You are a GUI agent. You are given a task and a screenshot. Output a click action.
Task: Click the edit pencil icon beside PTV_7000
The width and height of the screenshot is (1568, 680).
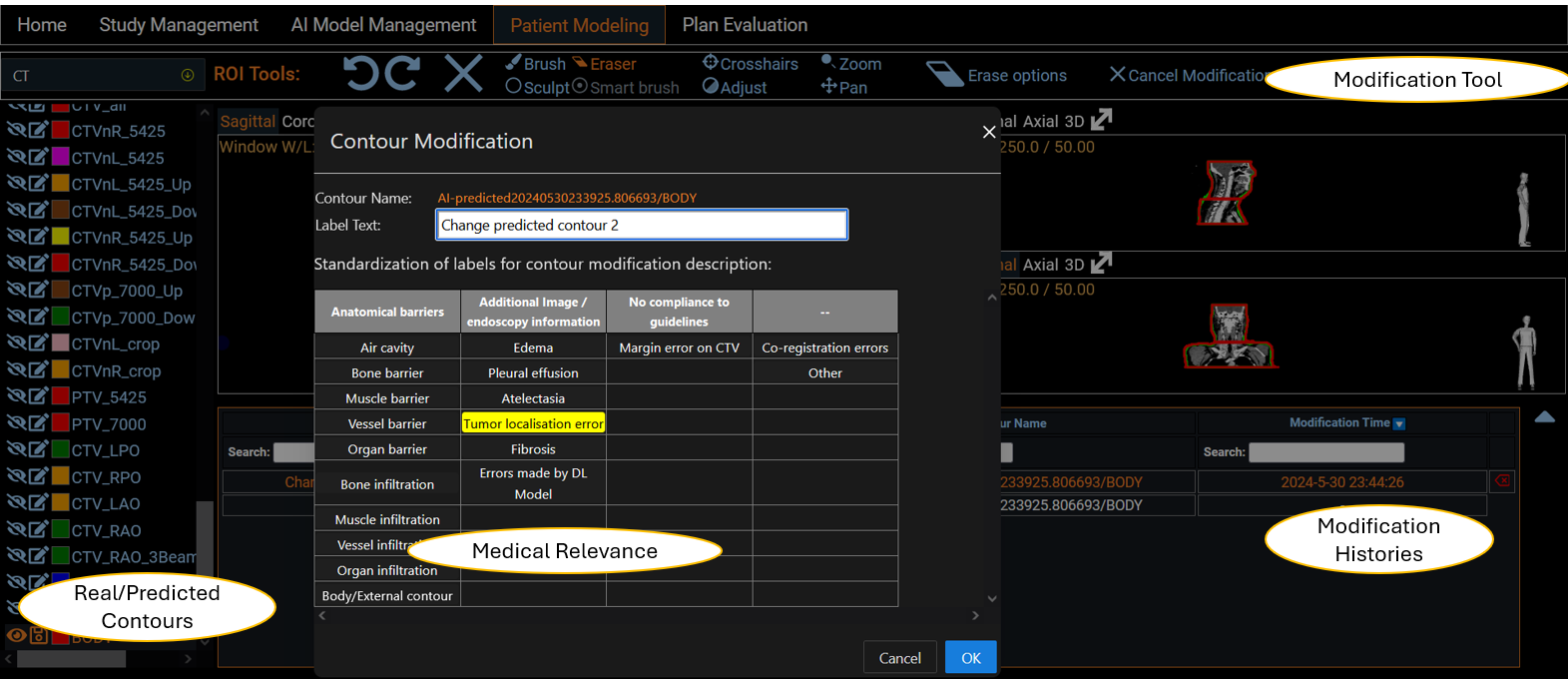[x=38, y=424]
